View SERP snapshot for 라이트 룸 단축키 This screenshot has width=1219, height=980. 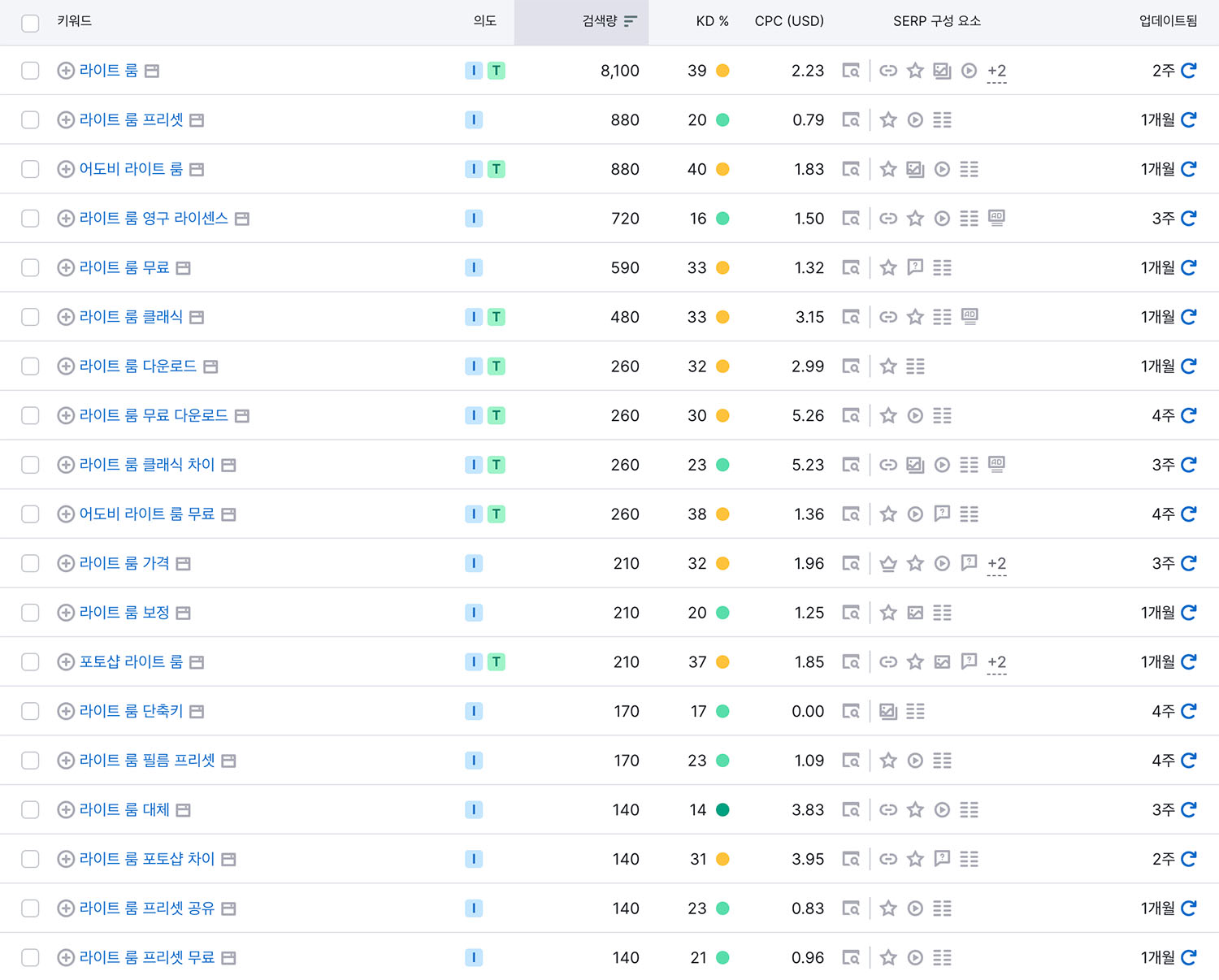[x=851, y=711]
